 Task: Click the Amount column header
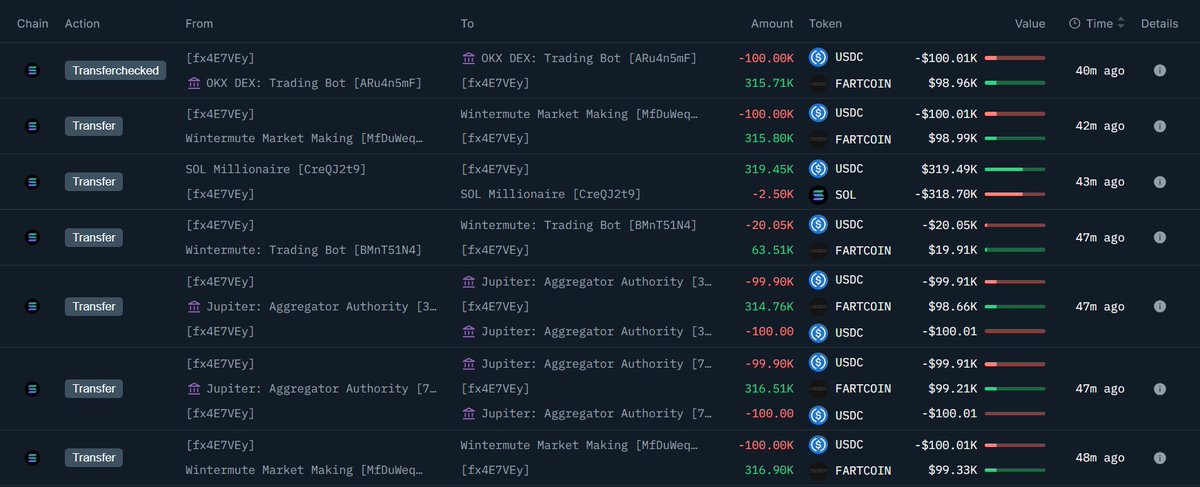click(772, 23)
